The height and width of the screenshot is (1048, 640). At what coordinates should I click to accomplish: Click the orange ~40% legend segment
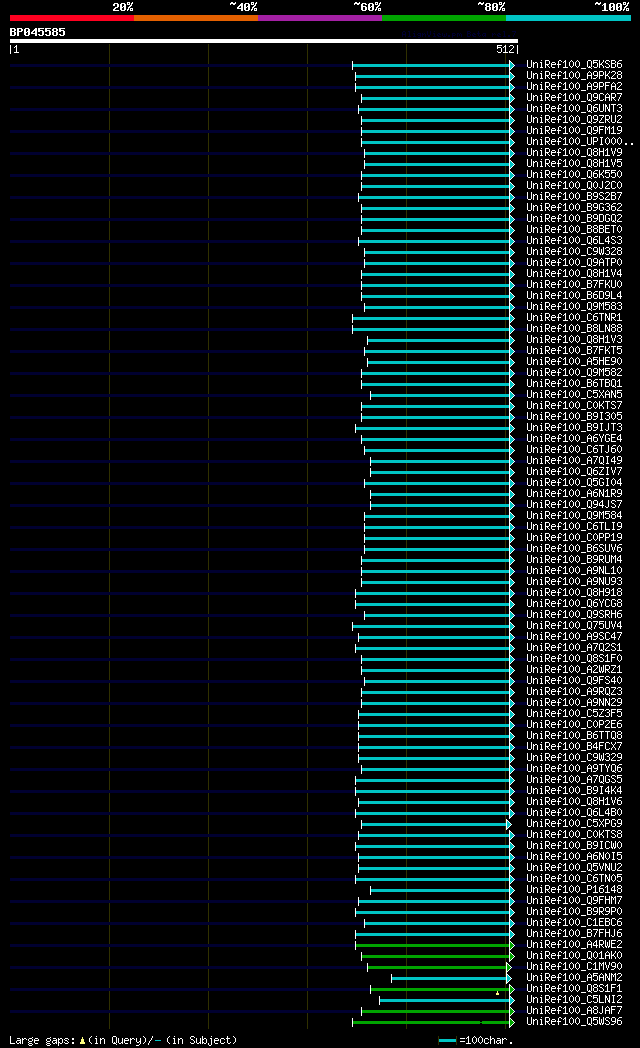196,18
